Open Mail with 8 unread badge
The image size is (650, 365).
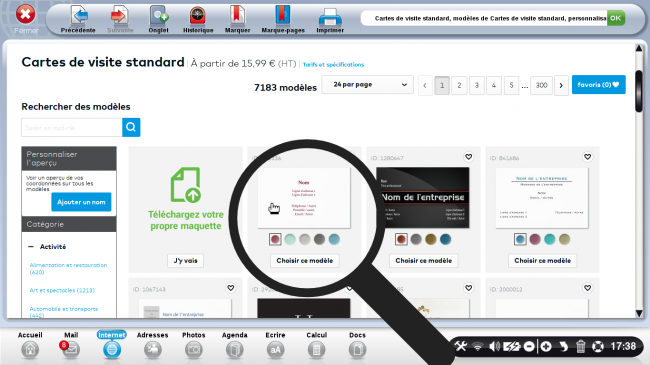coord(70,345)
